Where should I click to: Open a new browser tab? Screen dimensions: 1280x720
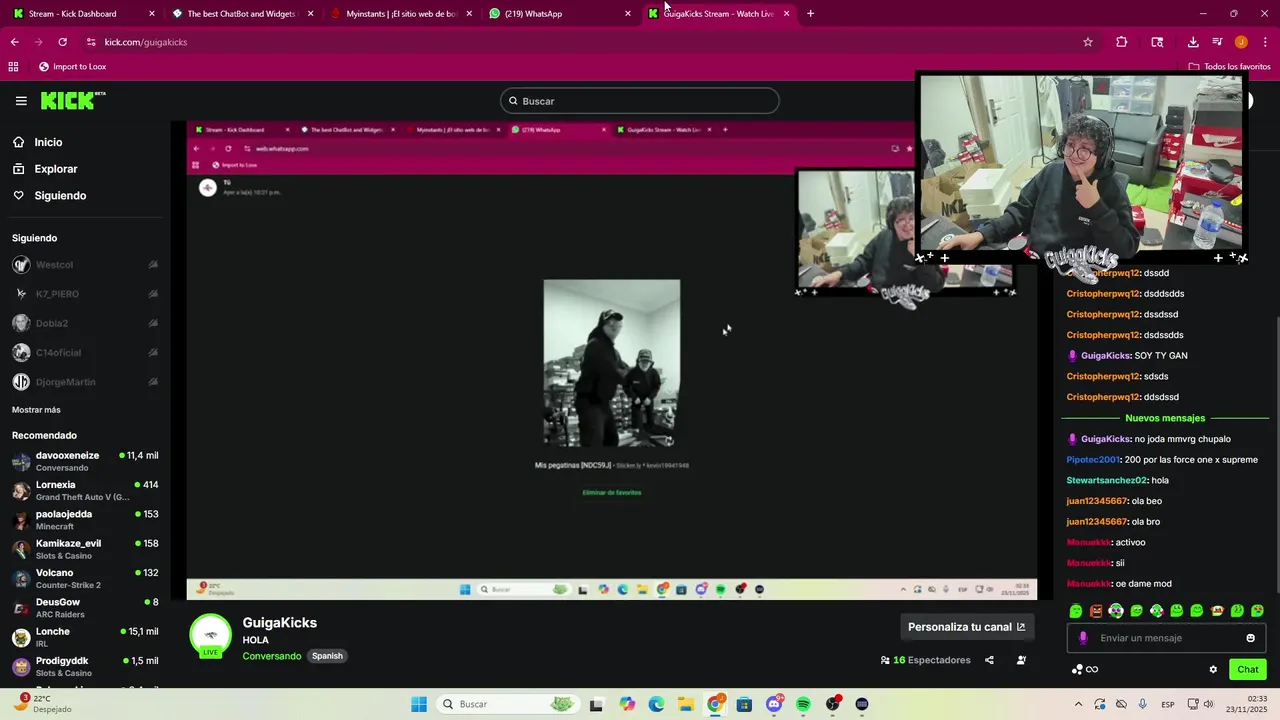[x=810, y=14]
